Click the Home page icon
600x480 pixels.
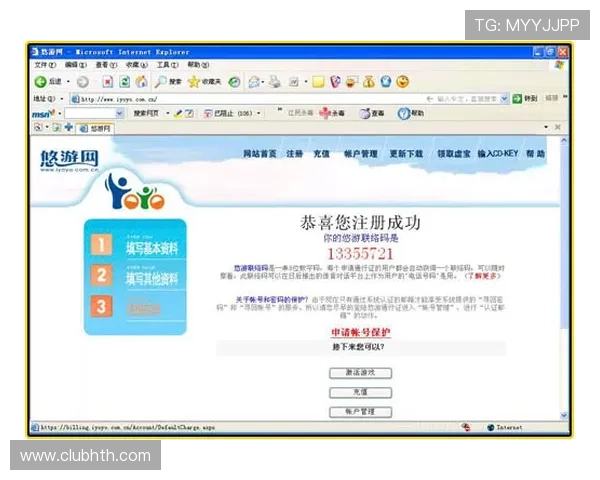[141, 82]
